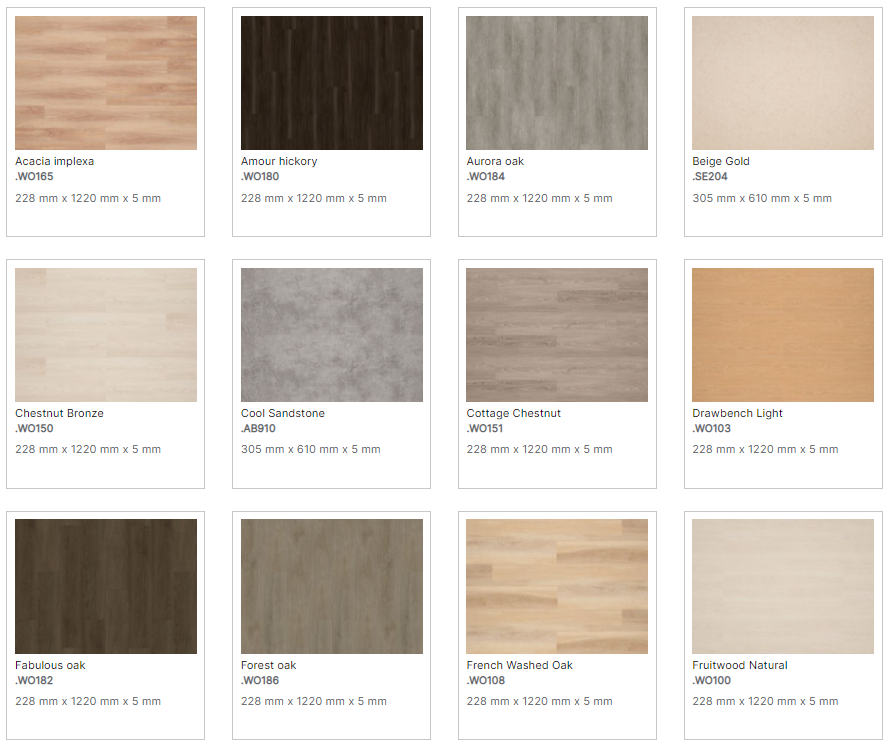Click the dimensions text under Aurora oak

click(539, 198)
